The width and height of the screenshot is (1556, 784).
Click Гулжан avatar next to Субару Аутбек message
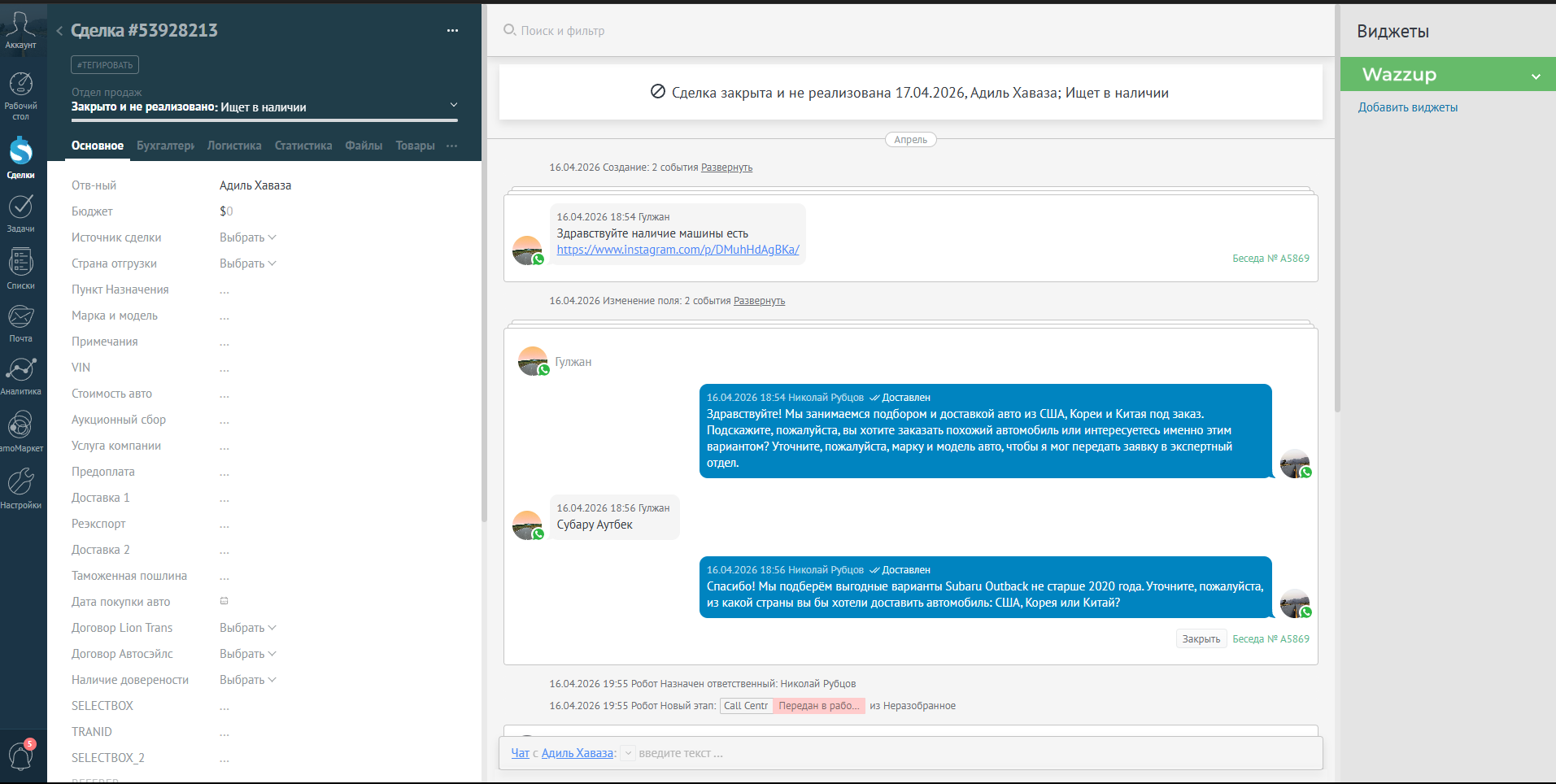pyautogui.click(x=527, y=525)
